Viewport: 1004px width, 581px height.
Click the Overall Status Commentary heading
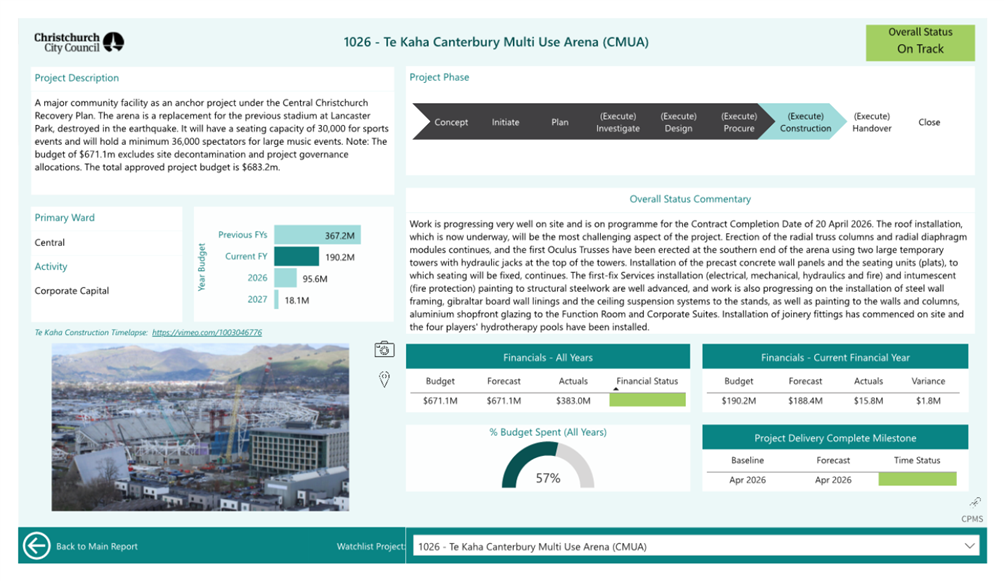[x=690, y=199]
